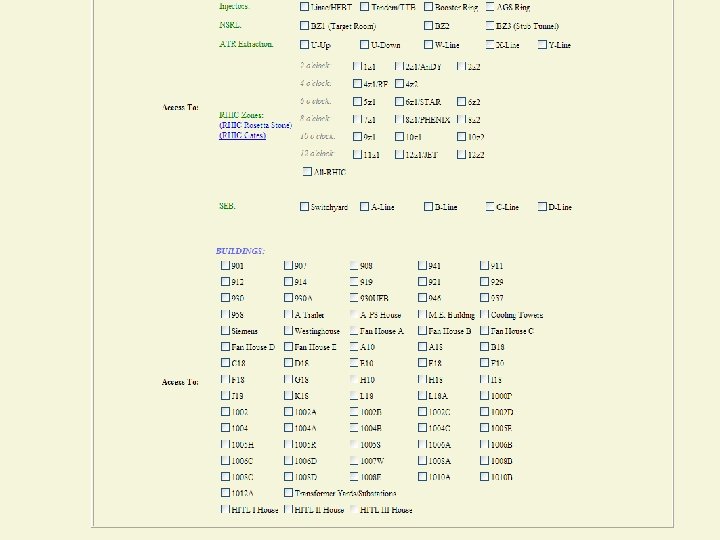Image resolution: width=720 pixels, height=540 pixels.
Task: Enable the 8z1/PHENIX zone checkbox
Action: 399,119
